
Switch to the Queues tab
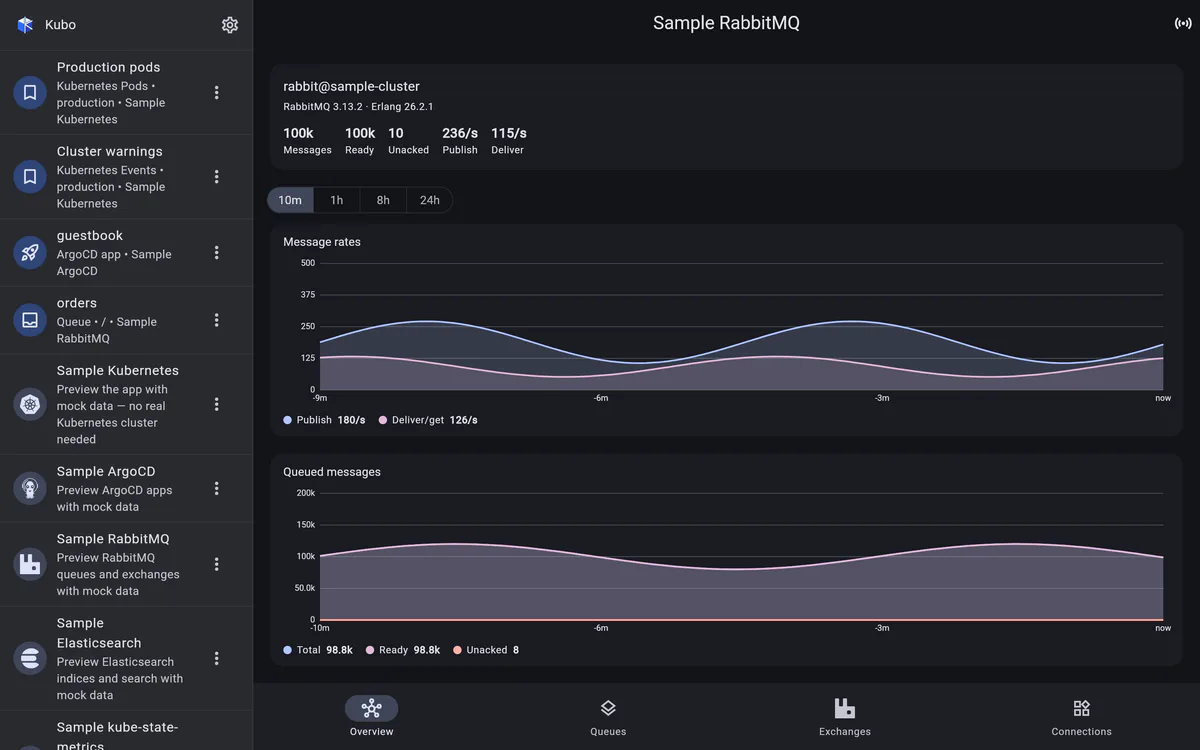(x=608, y=716)
